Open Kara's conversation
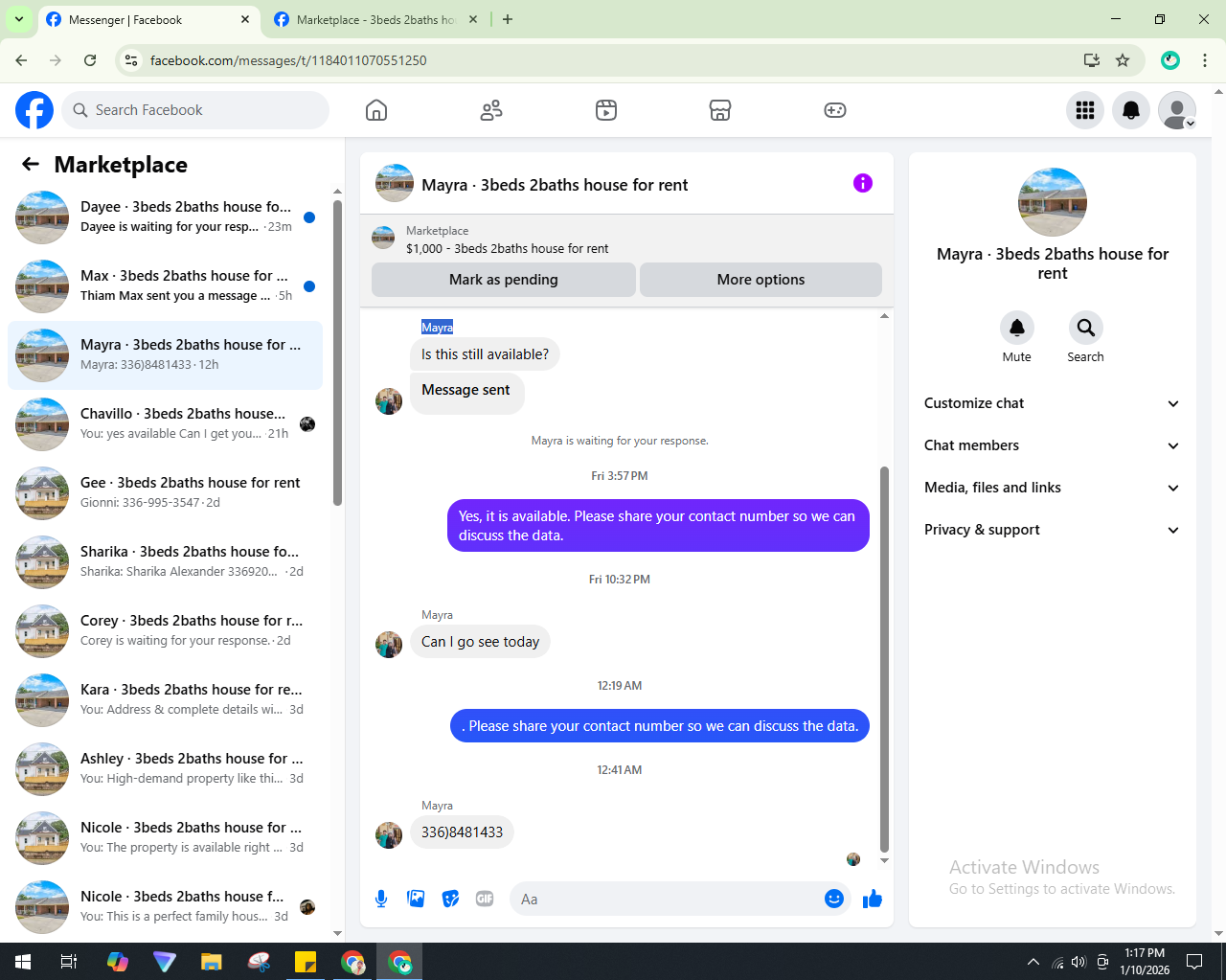The image size is (1226, 980). [x=165, y=700]
